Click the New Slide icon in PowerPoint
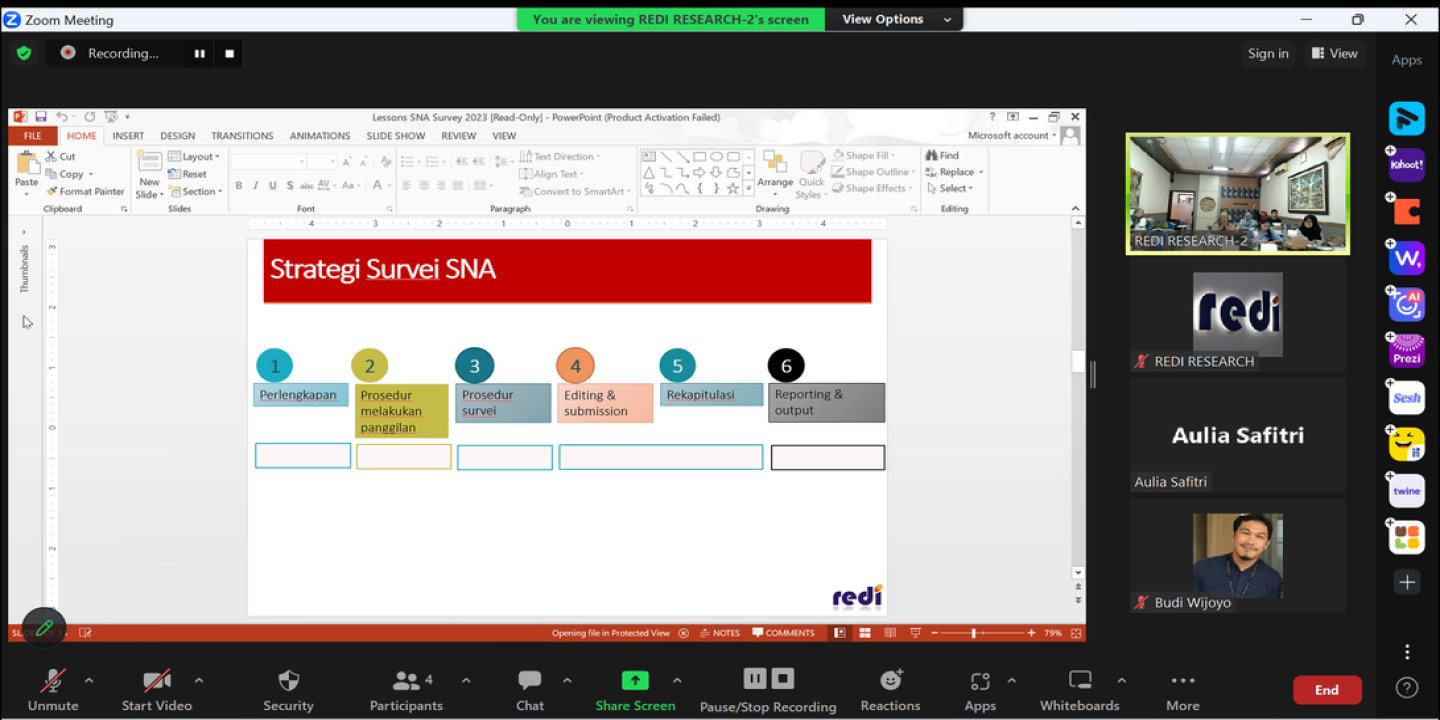This screenshot has width=1440, height=720. click(x=149, y=174)
